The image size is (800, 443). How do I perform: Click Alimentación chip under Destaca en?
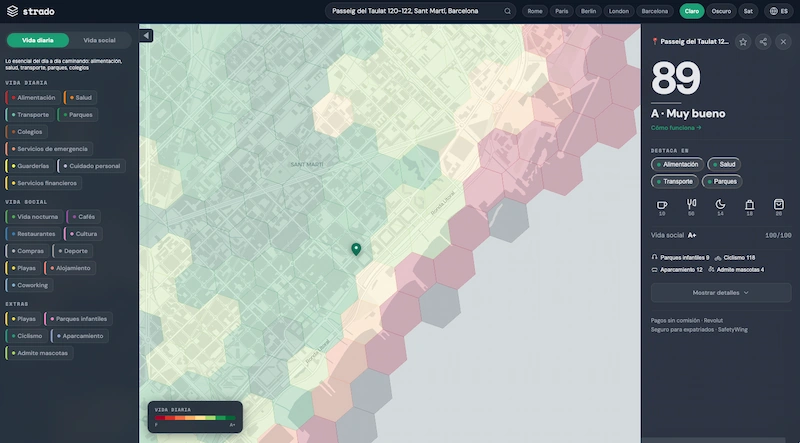coord(677,164)
